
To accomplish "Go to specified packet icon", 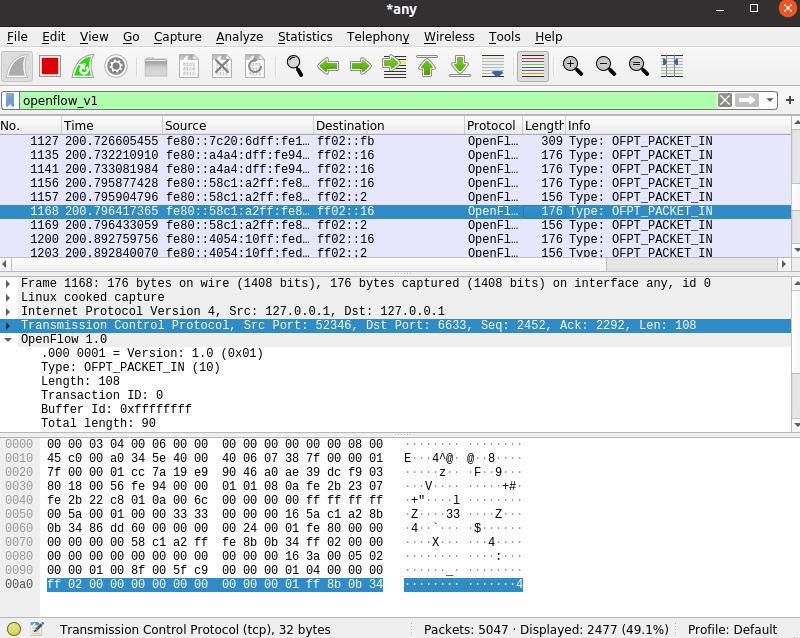I will click(x=394, y=66).
